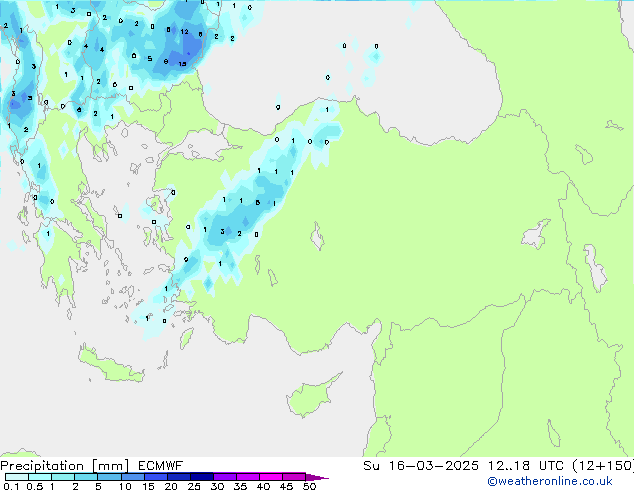Image resolution: width=634 pixels, height=490 pixels.
Task: Click the '12' precipitation value on map
Action: click(x=184, y=32)
